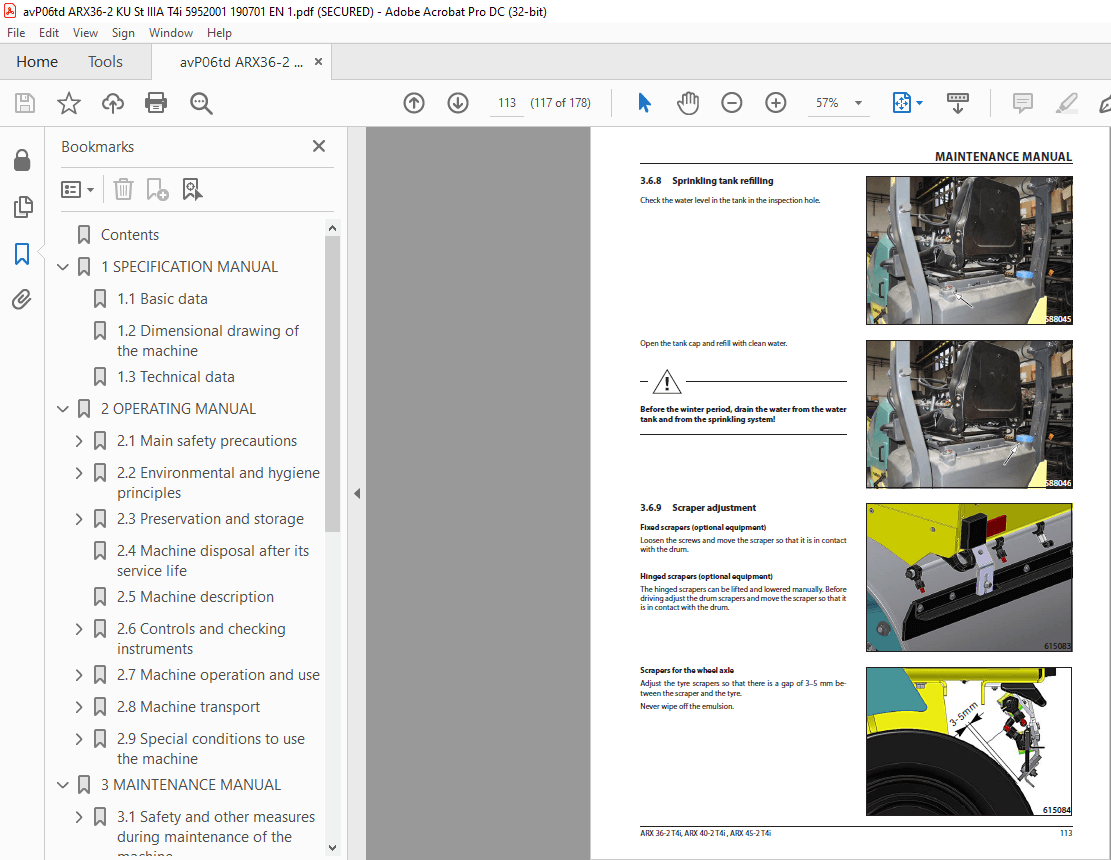Select the Highlight text tool
This screenshot has width=1111, height=860.
click(x=1066, y=102)
